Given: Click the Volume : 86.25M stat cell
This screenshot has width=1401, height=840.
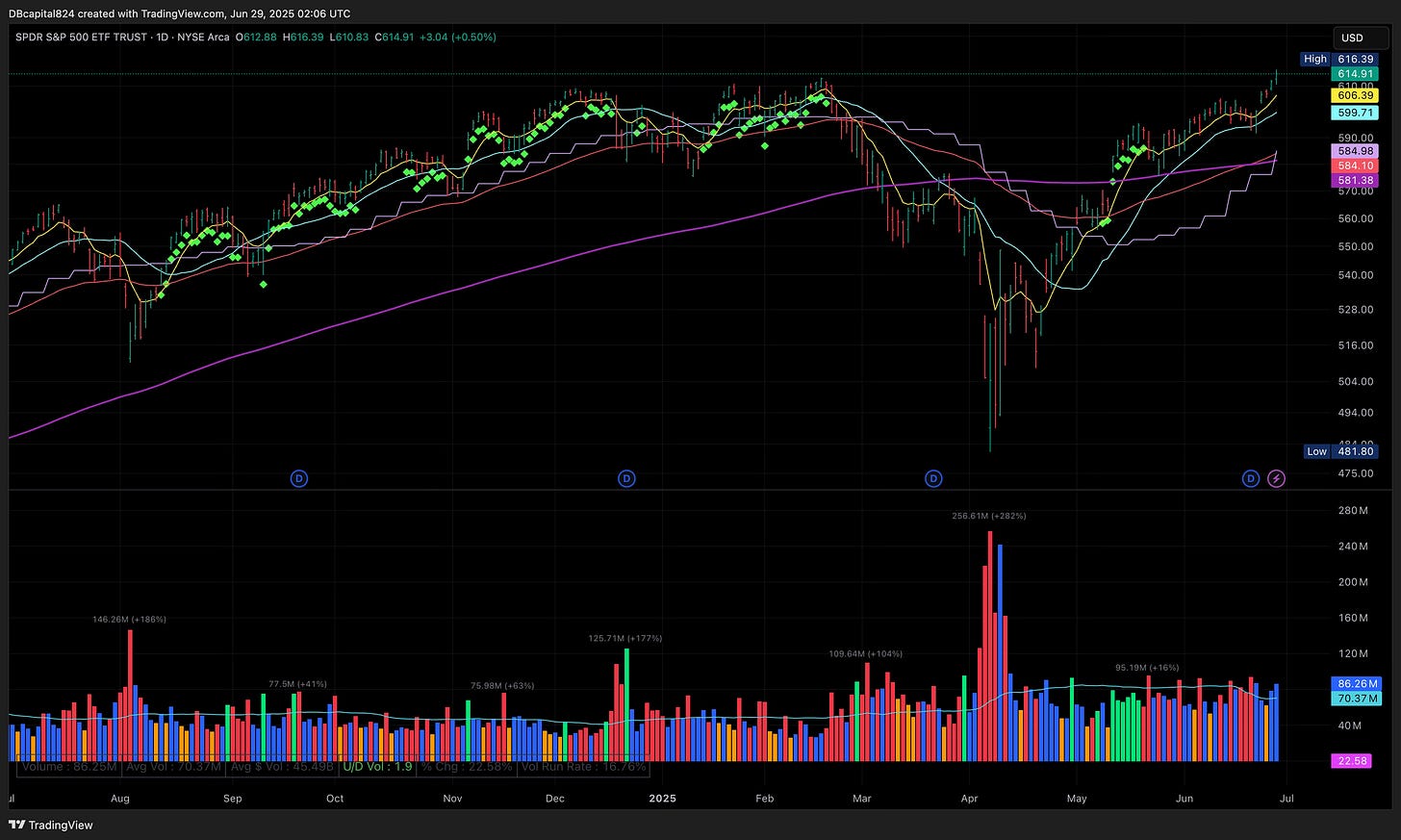Looking at the screenshot, I should click(68, 767).
